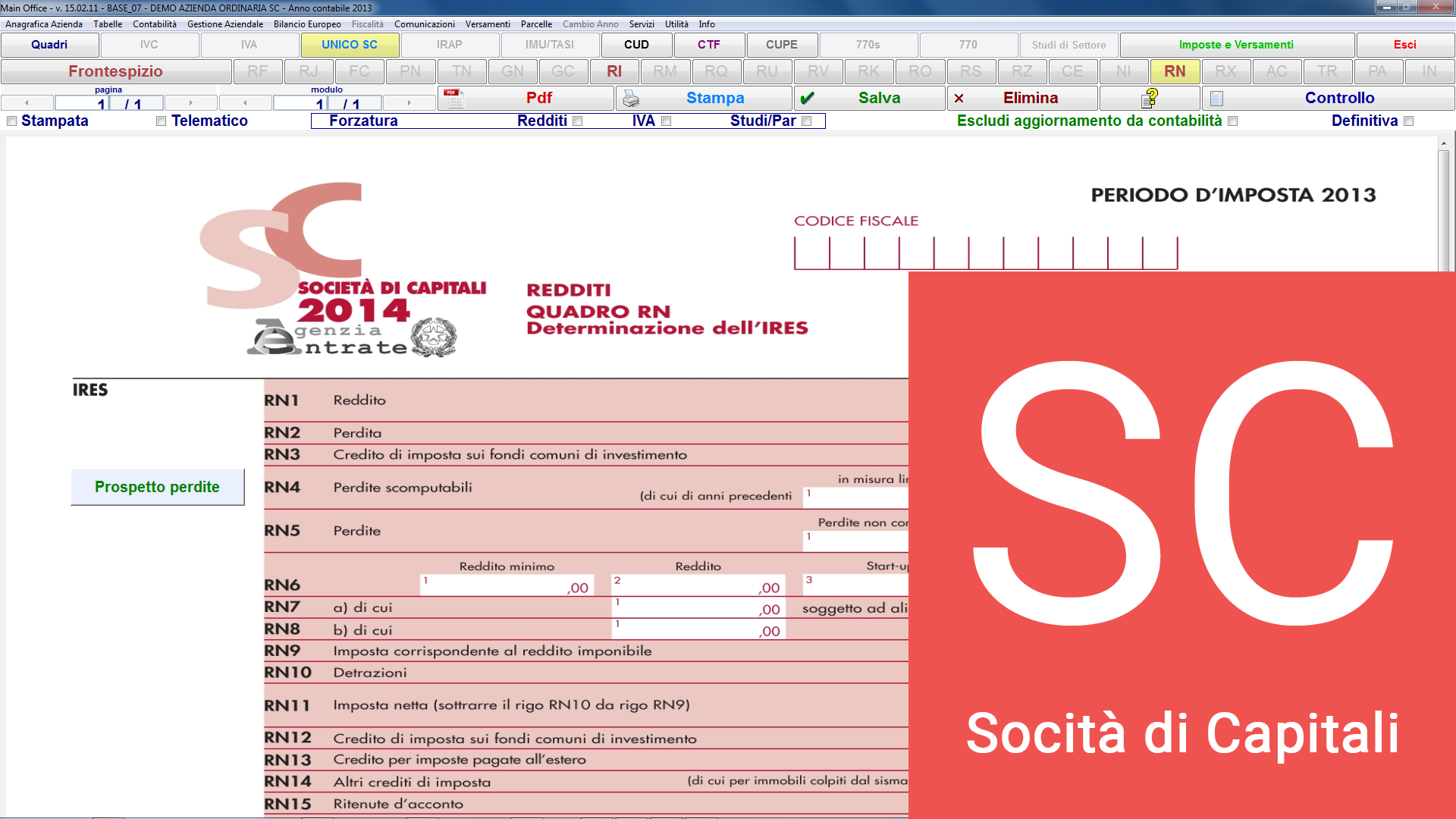The height and width of the screenshot is (819, 1456).
Task: Click the Stampa button
Action: click(704, 98)
